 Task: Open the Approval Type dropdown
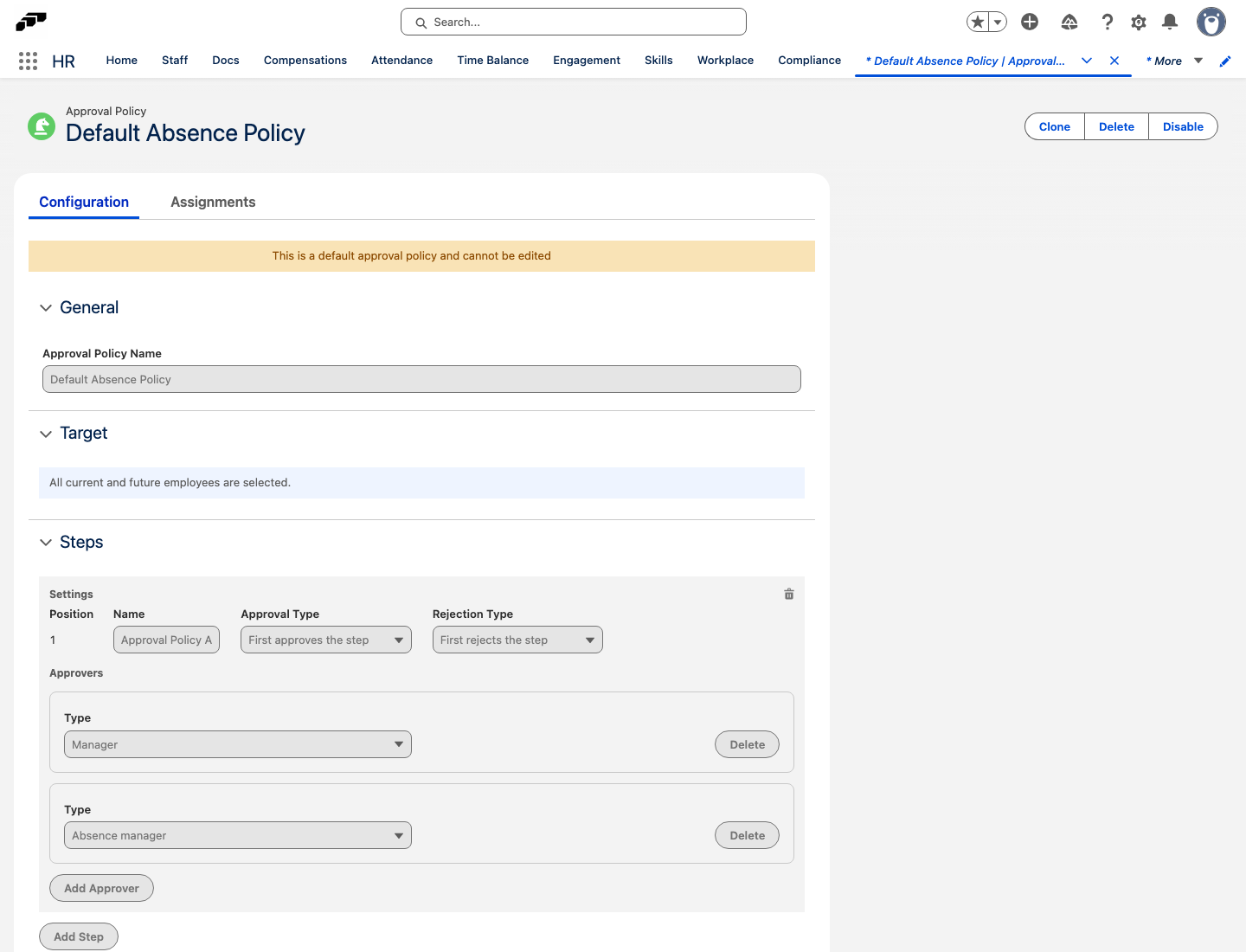click(326, 640)
